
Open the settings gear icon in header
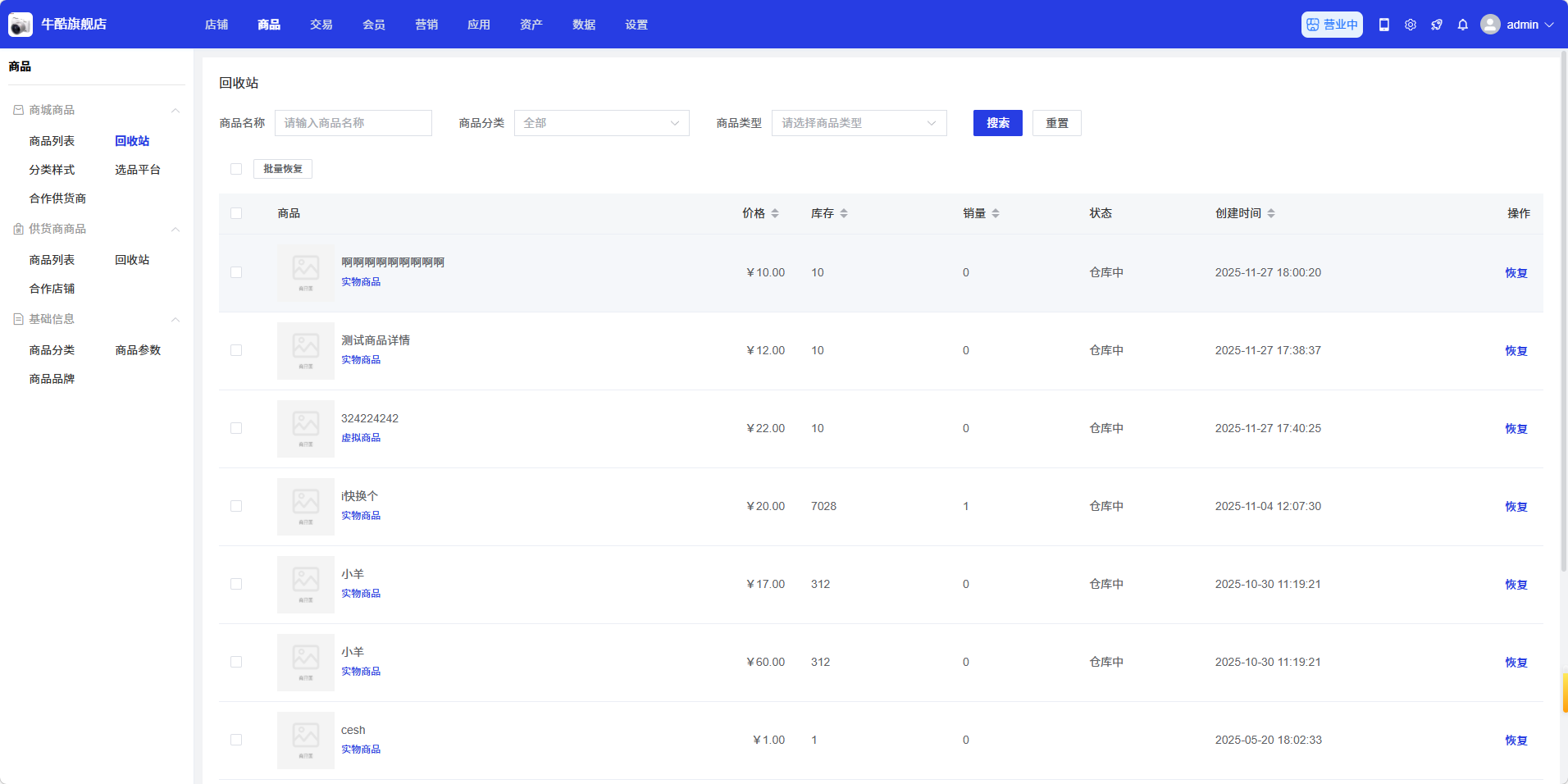point(1410,25)
